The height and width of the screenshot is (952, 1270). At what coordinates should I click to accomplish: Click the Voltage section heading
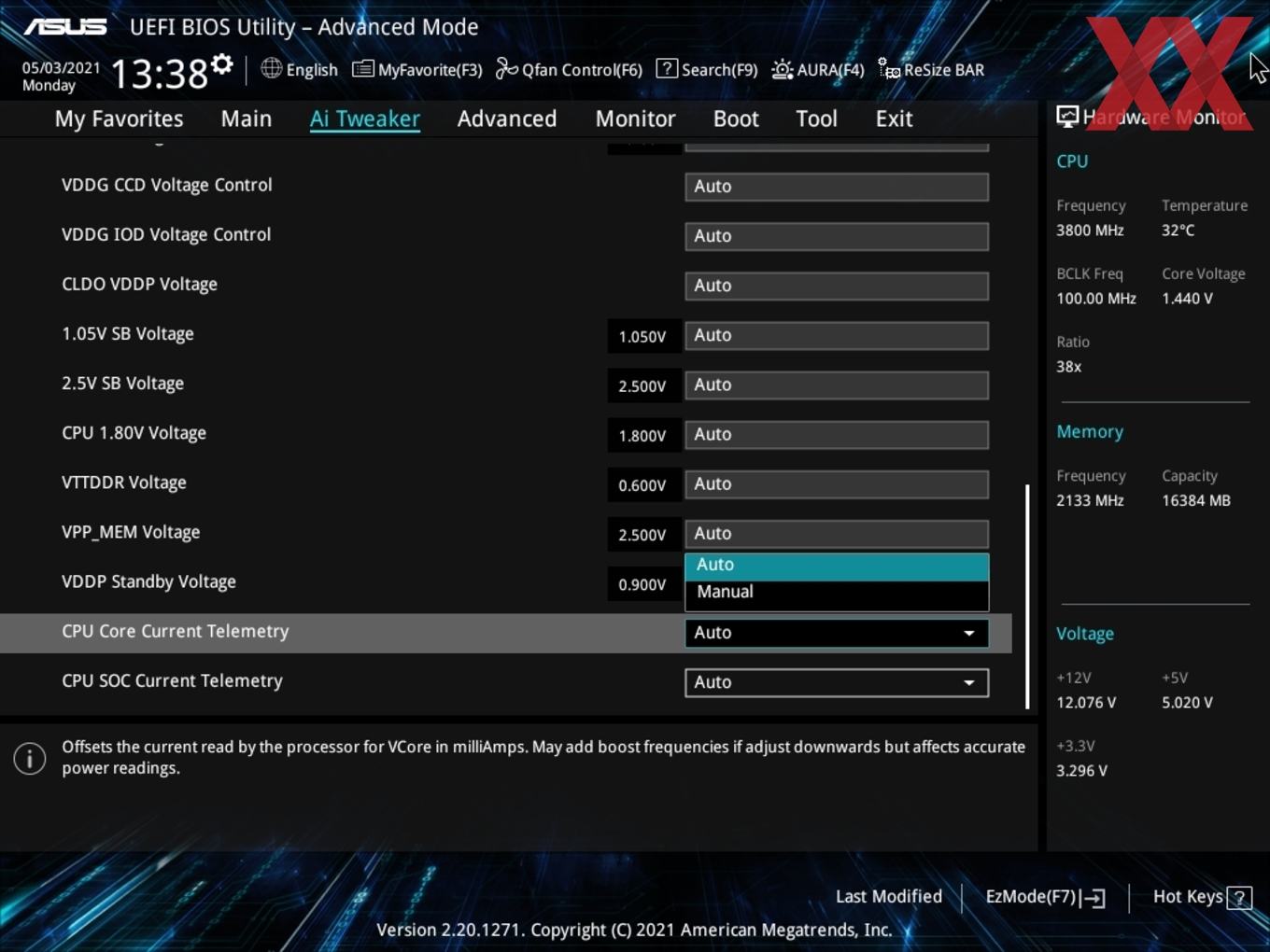point(1085,634)
